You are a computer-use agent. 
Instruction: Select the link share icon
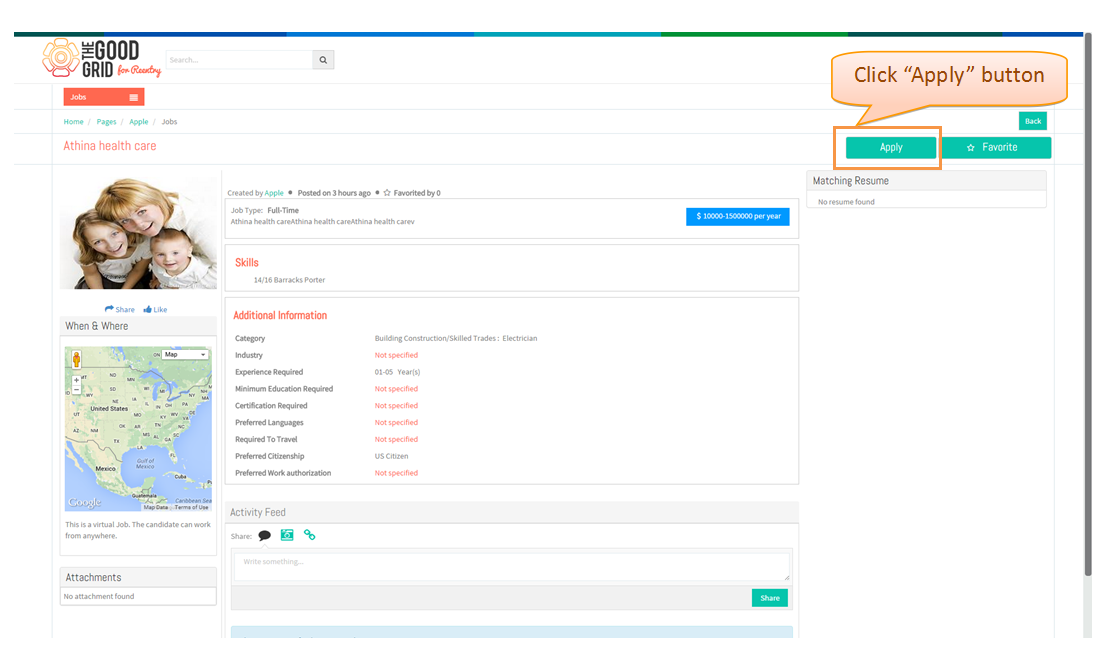[309, 535]
